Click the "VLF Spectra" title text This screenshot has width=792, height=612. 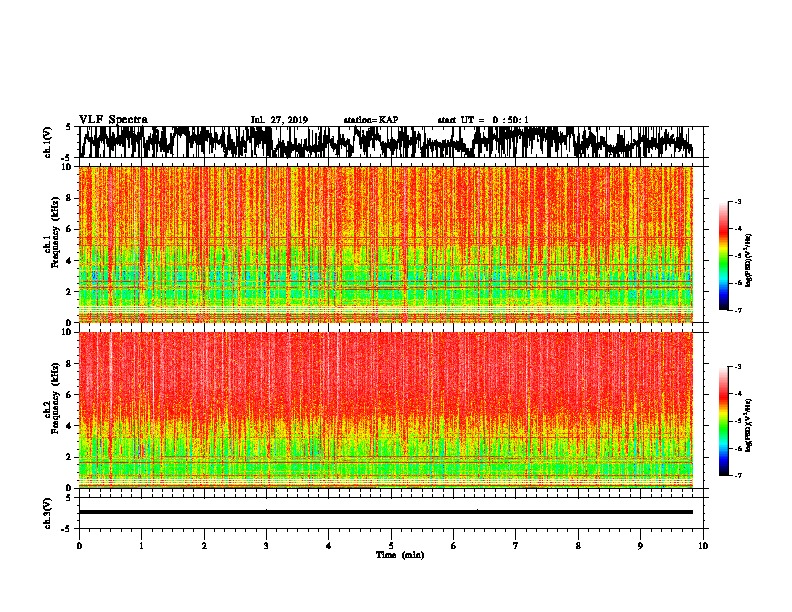(x=113, y=119)
